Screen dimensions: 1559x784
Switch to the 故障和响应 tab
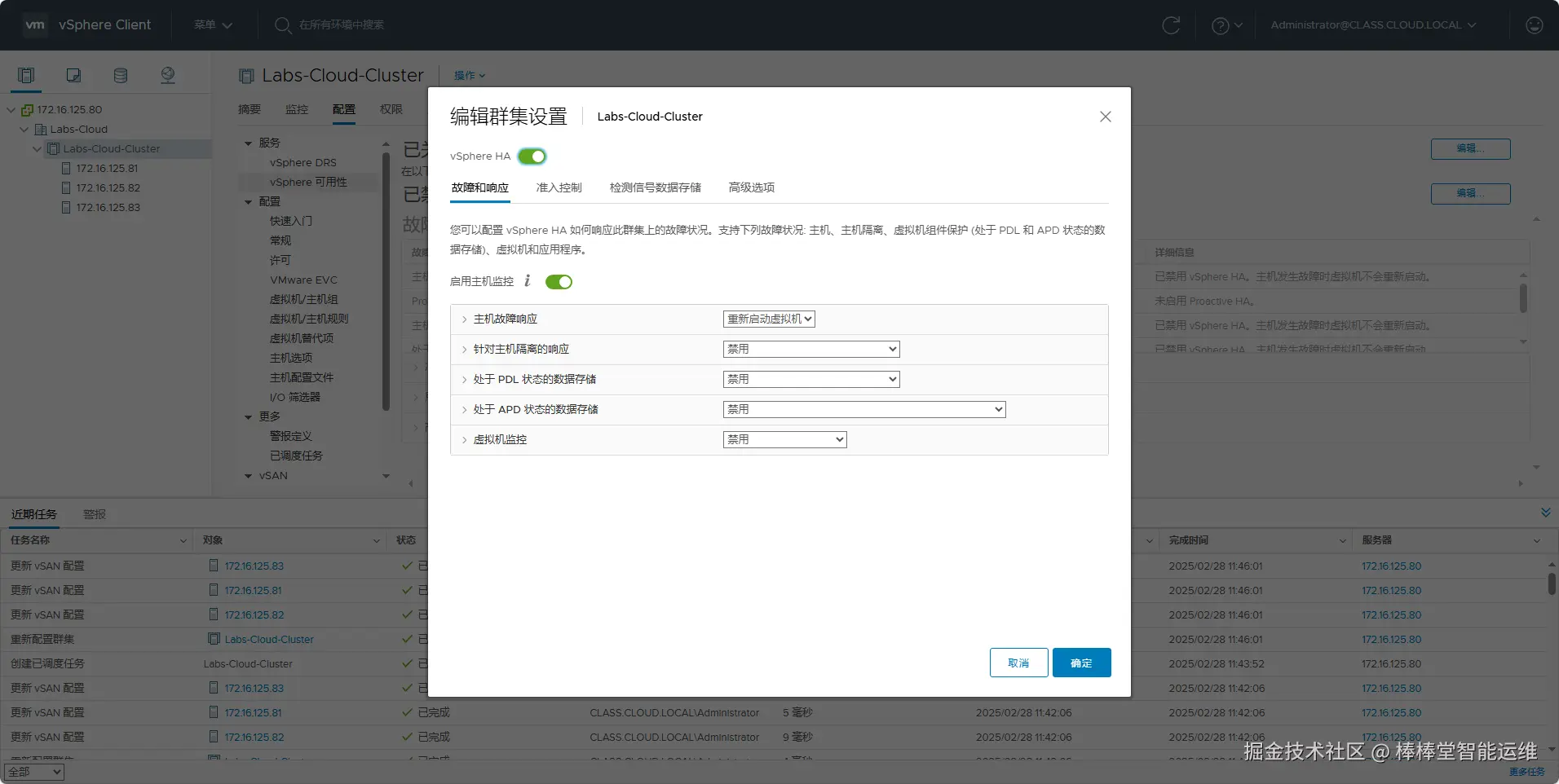[x=480, y=187]
